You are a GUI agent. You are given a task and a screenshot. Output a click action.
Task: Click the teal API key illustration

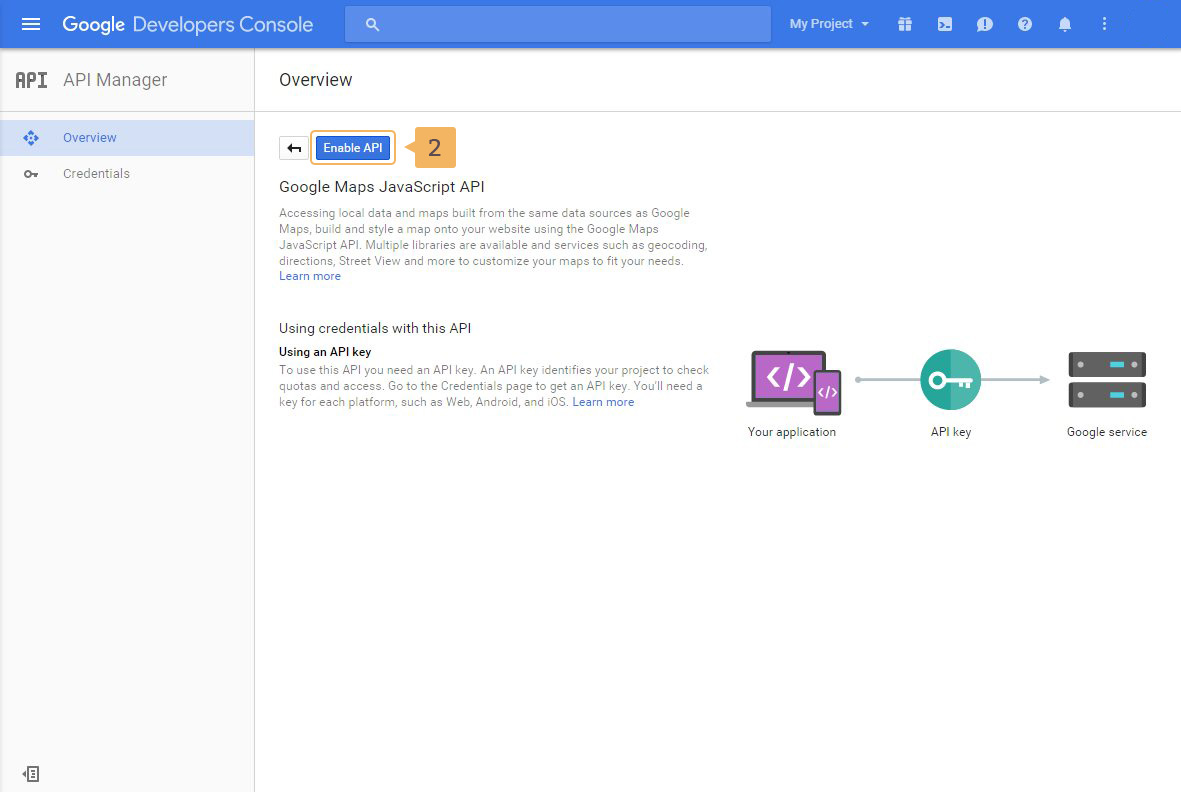pos(950,380)
